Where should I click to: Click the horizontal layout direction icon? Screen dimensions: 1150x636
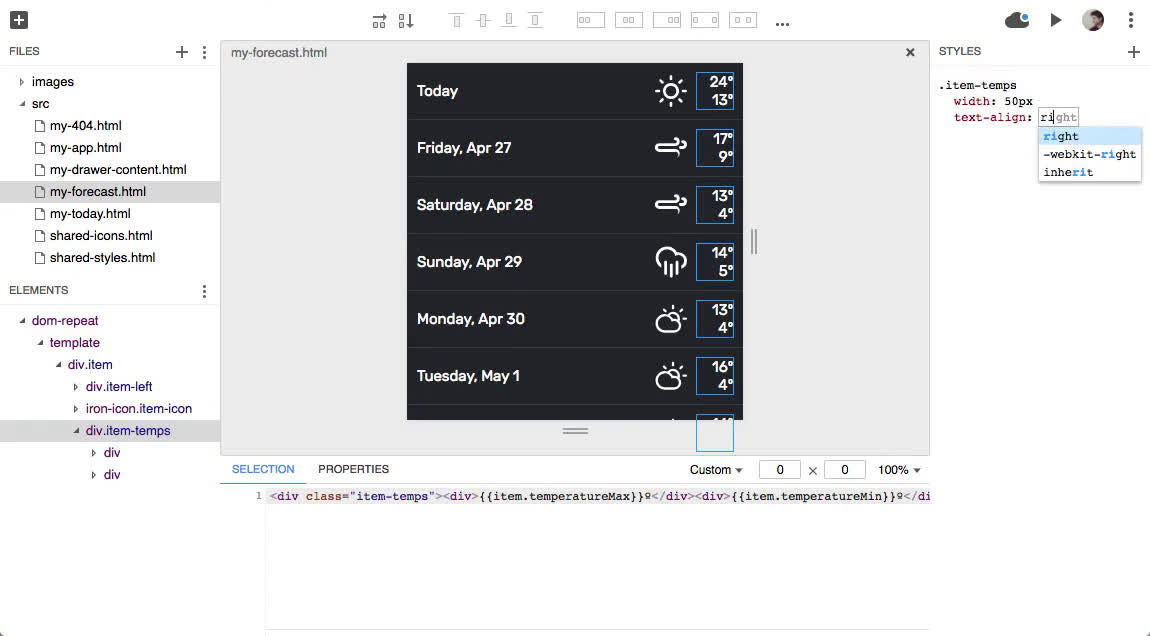click(379, 21)
